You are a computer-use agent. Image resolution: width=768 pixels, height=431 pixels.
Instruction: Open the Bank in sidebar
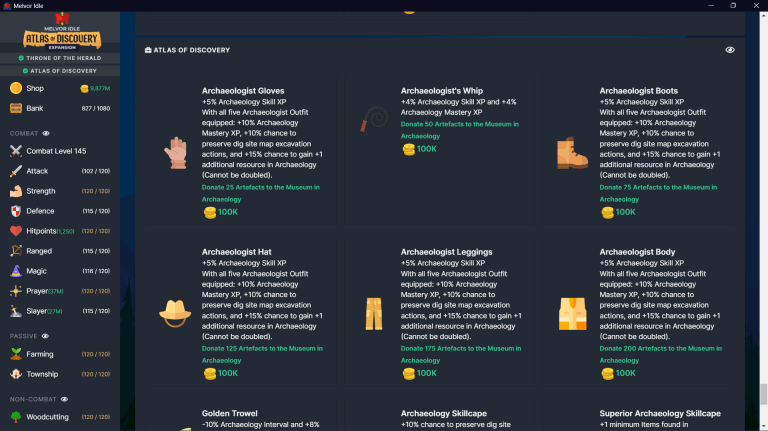[35, 108]
